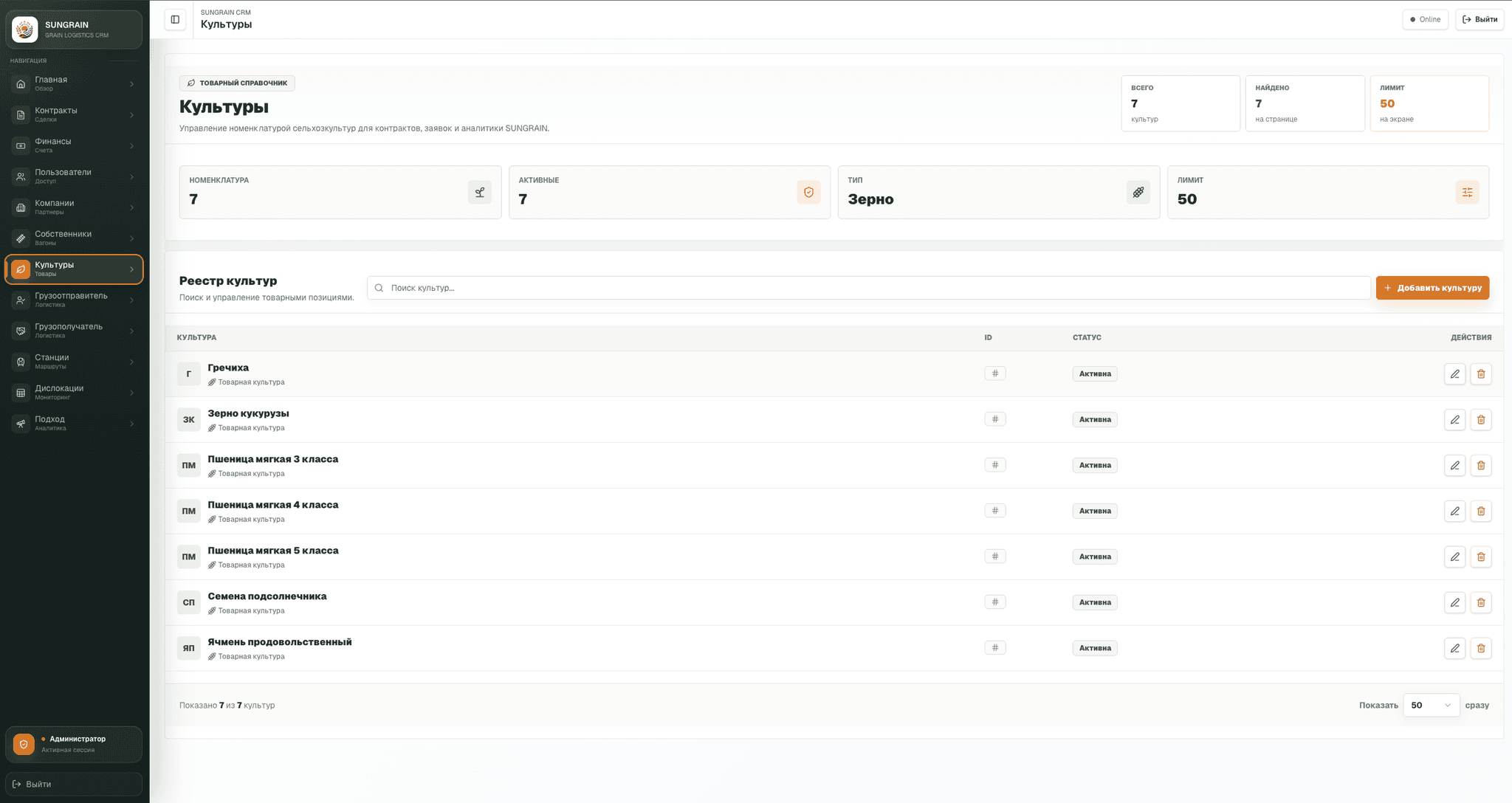Delete Семена подсолнечника entry

click(1481, 603)
